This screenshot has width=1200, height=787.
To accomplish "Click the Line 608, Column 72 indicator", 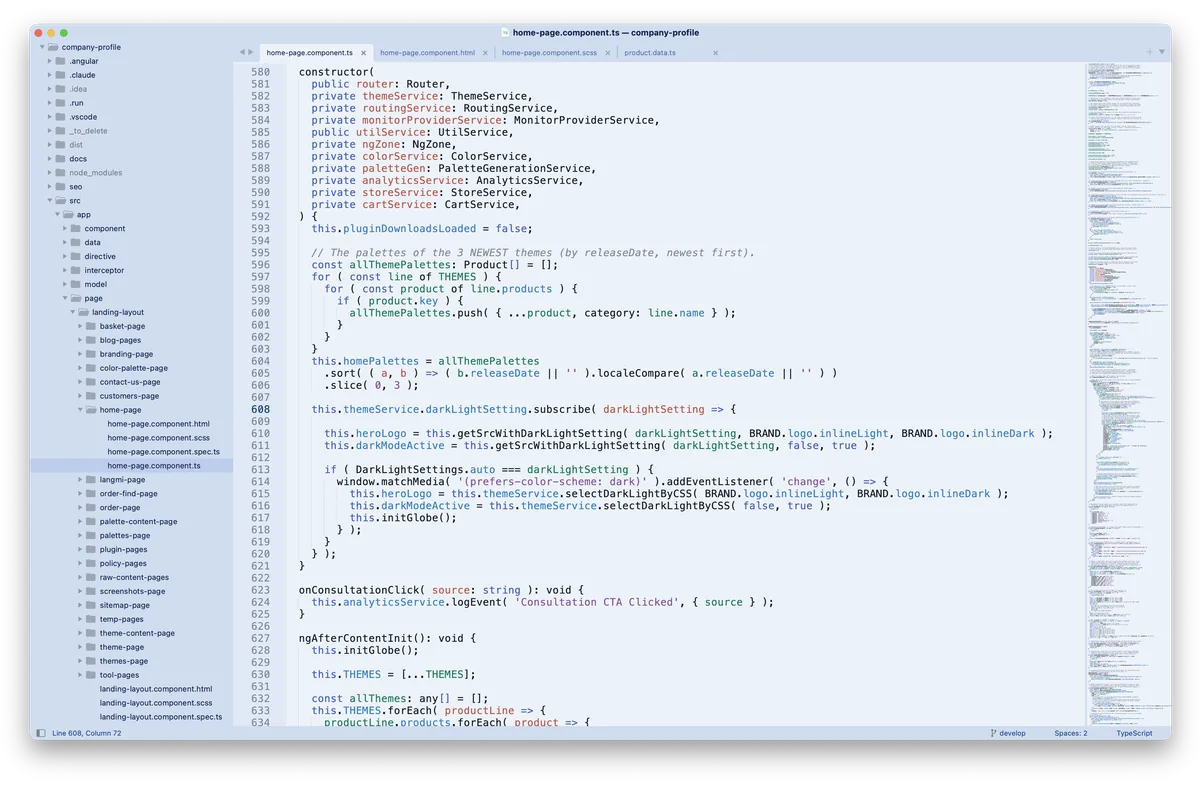I will point(86,733).
